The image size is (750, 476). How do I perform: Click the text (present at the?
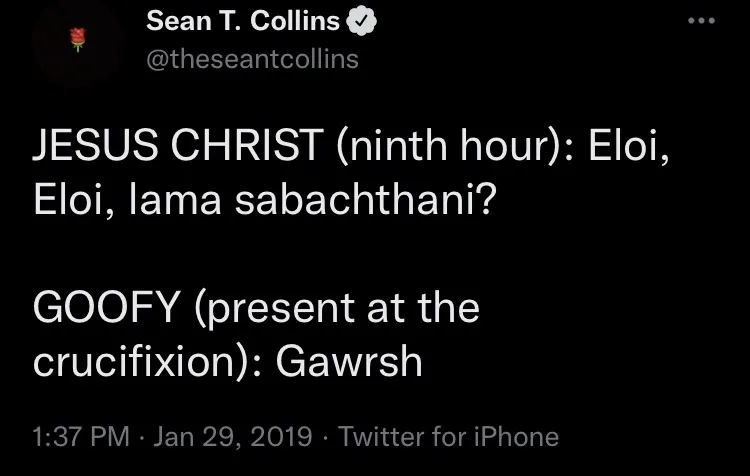coord(338,309)
